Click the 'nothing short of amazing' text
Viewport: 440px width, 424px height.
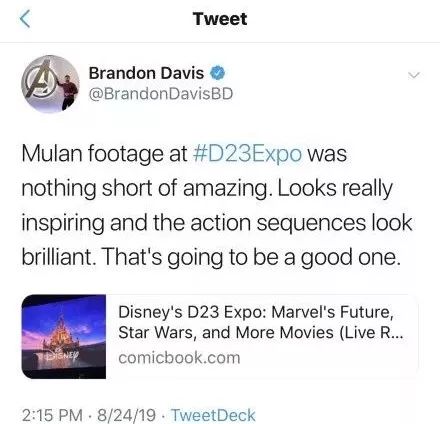tap(145, 188)
